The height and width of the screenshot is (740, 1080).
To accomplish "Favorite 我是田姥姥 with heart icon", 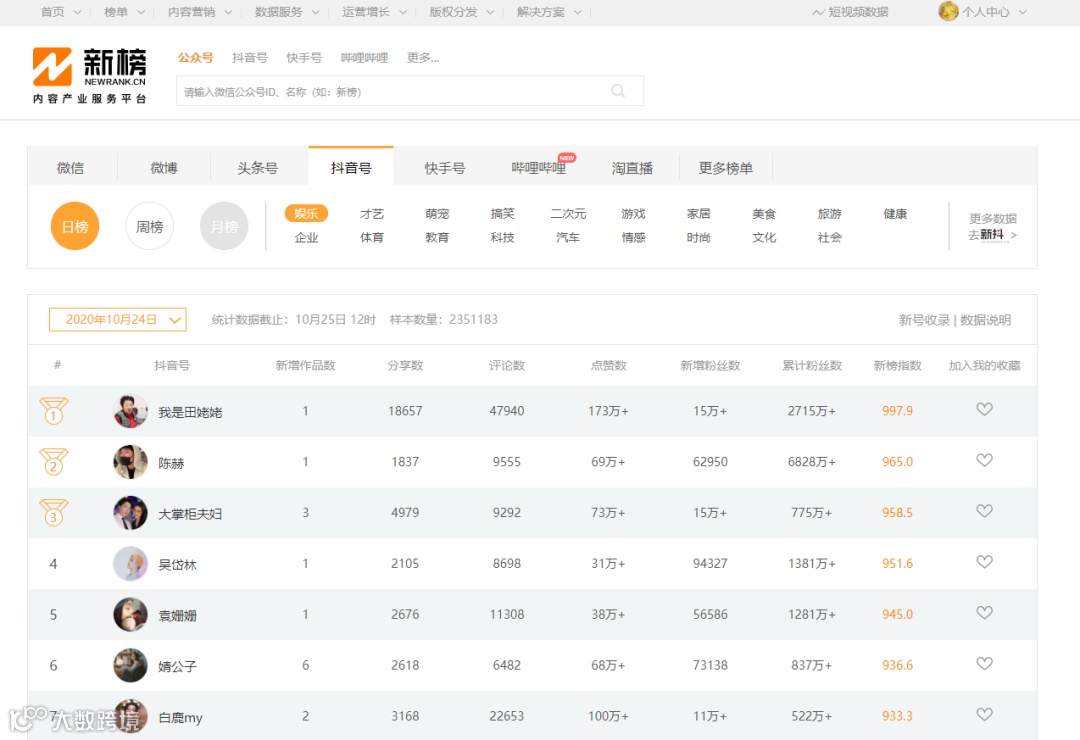I will pyautogui.click(x=984, y=409).
